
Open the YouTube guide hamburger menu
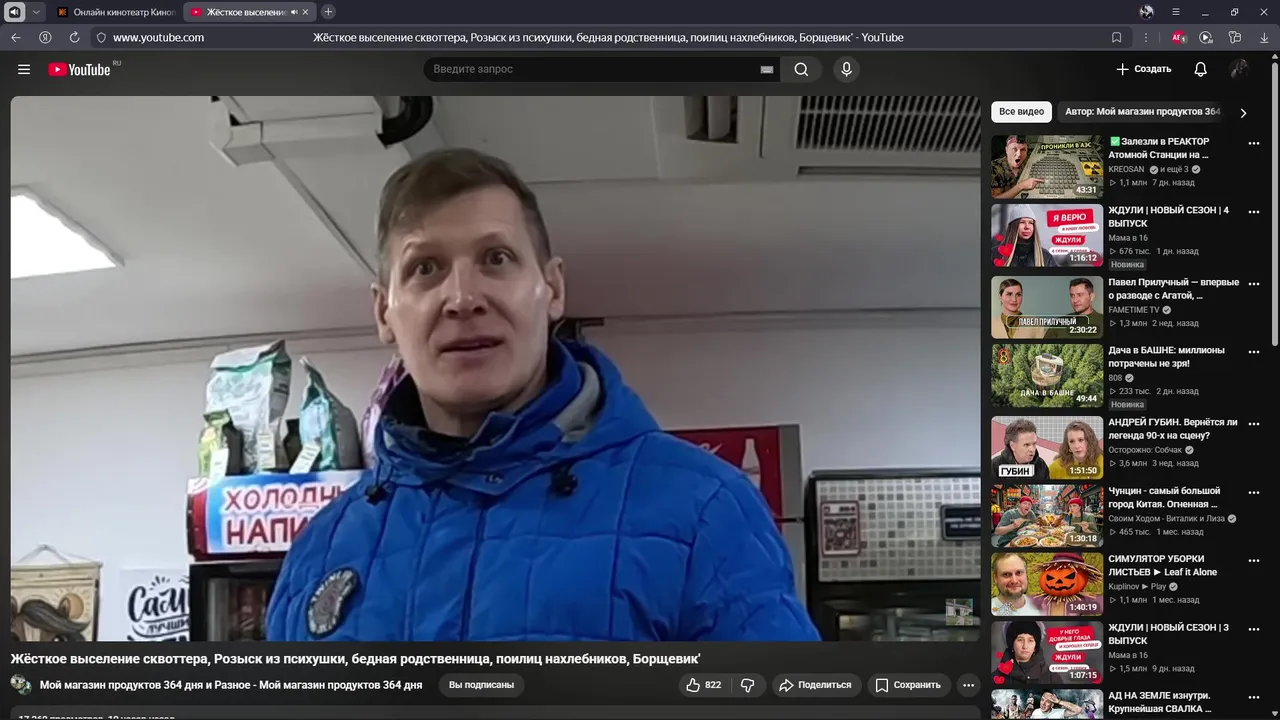click(x=24, y=69)
